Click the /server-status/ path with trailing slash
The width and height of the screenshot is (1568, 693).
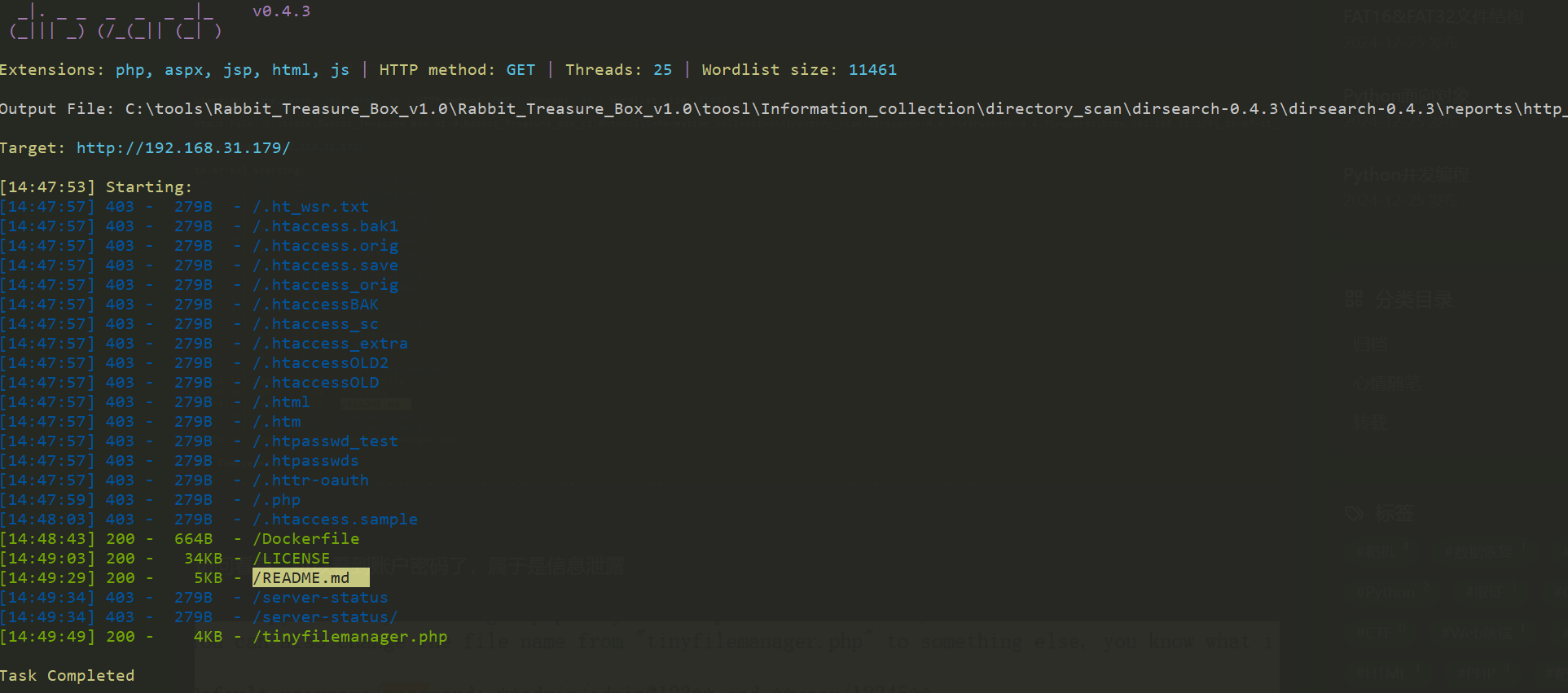click(x=326, y=617)
